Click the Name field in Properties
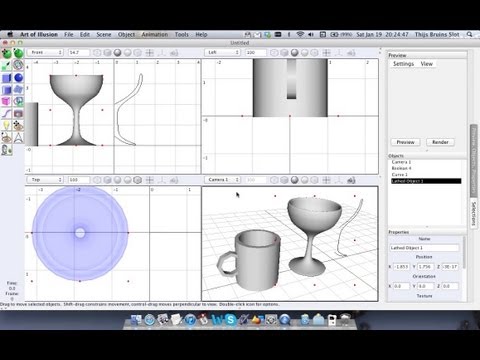This screenshot has width=480, height=360. pos(424,248)
